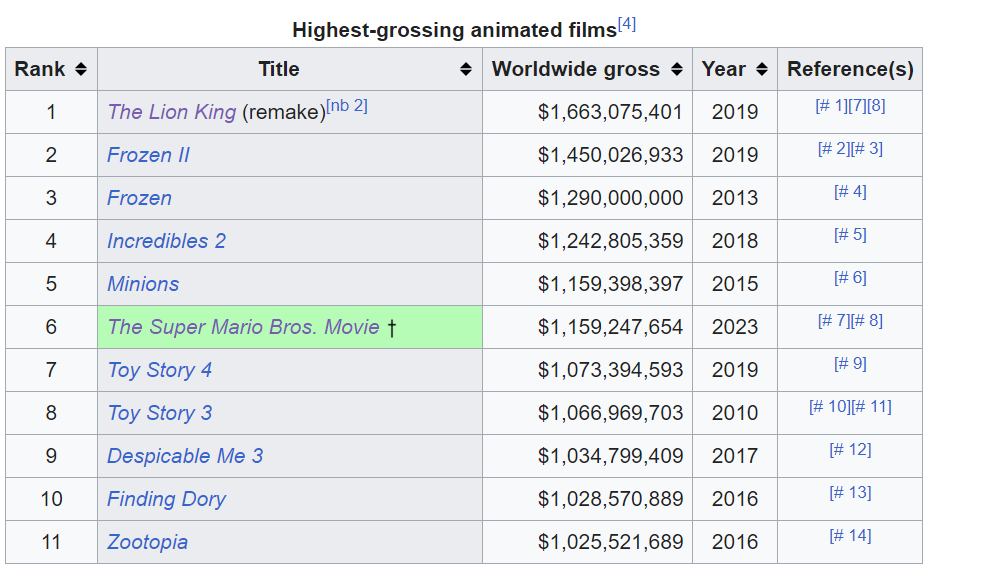Screen dimensions: 984x564
Task: Select the $1,450,026,933 gross value
Action: (x=610, y=155)
